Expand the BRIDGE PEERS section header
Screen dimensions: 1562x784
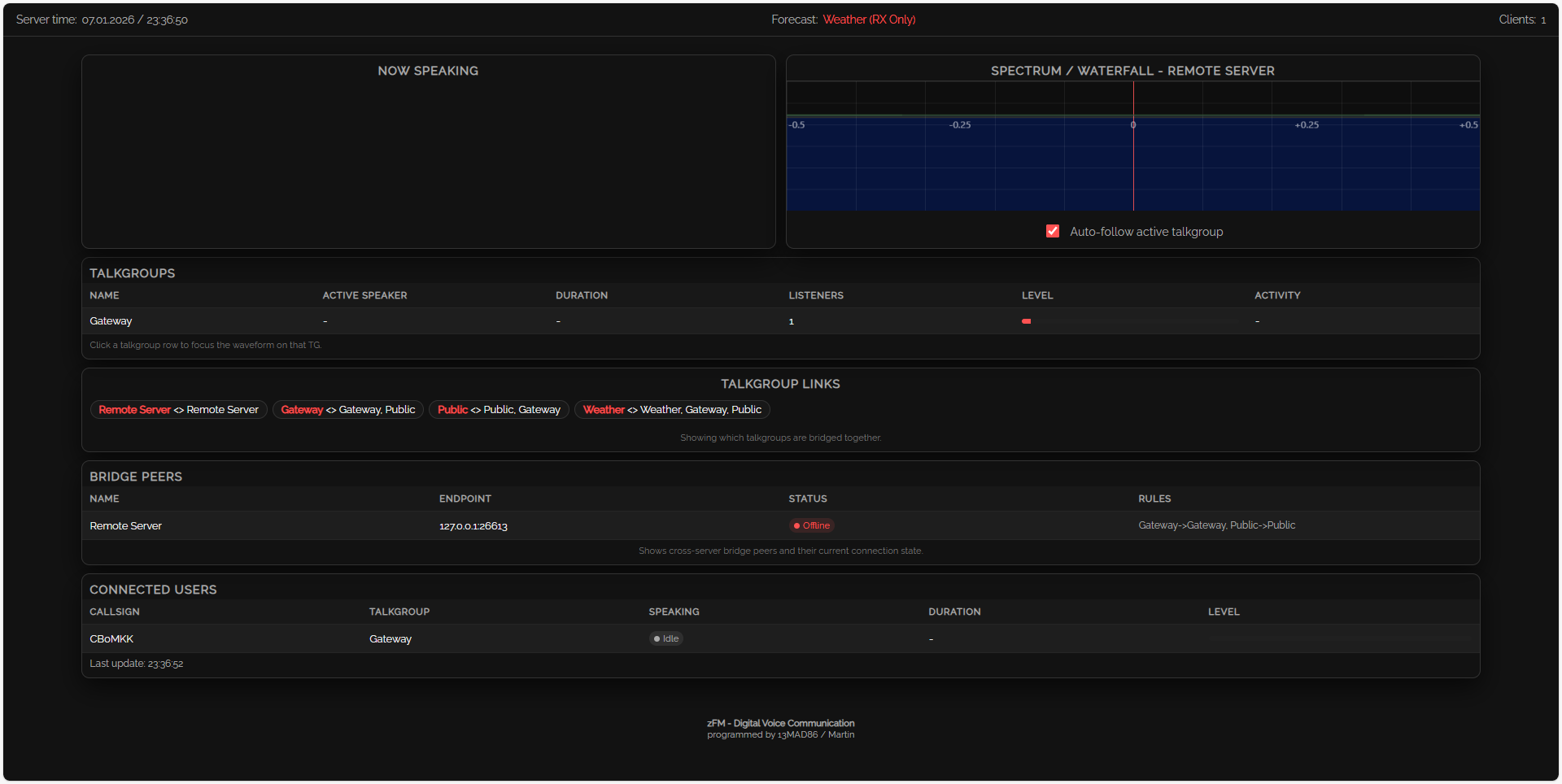coord(136,477)
